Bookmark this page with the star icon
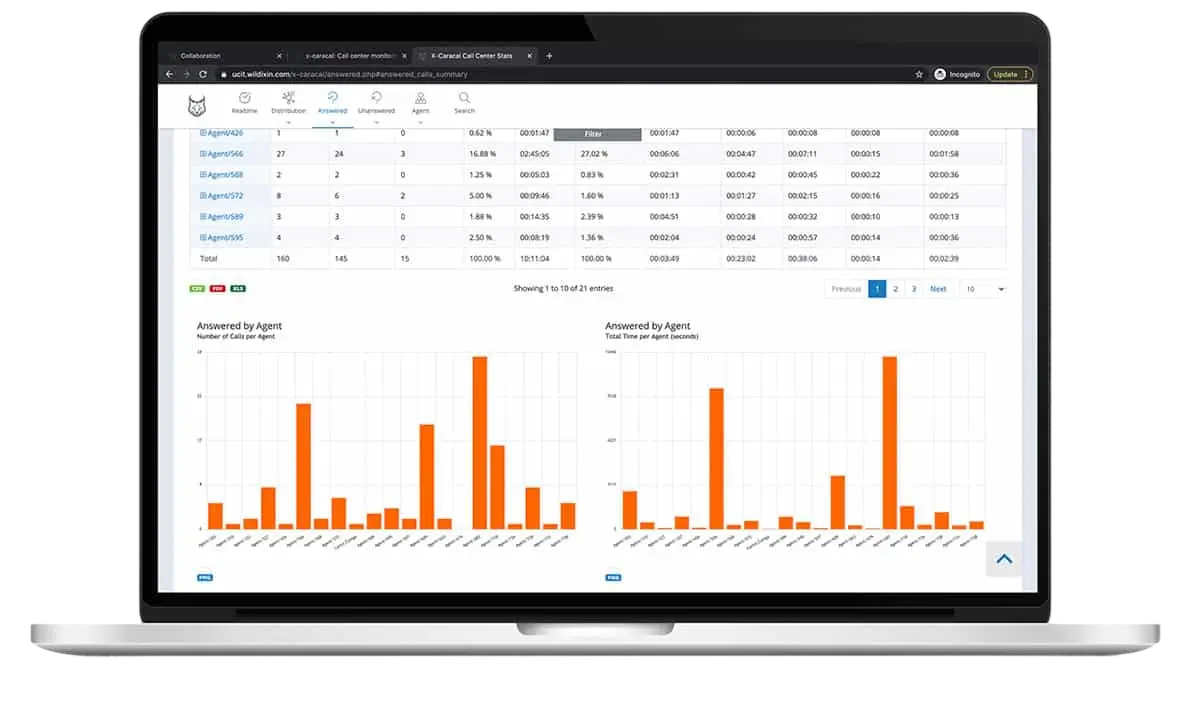This screenshot has height=712, width=1200. tap(919, 74)
